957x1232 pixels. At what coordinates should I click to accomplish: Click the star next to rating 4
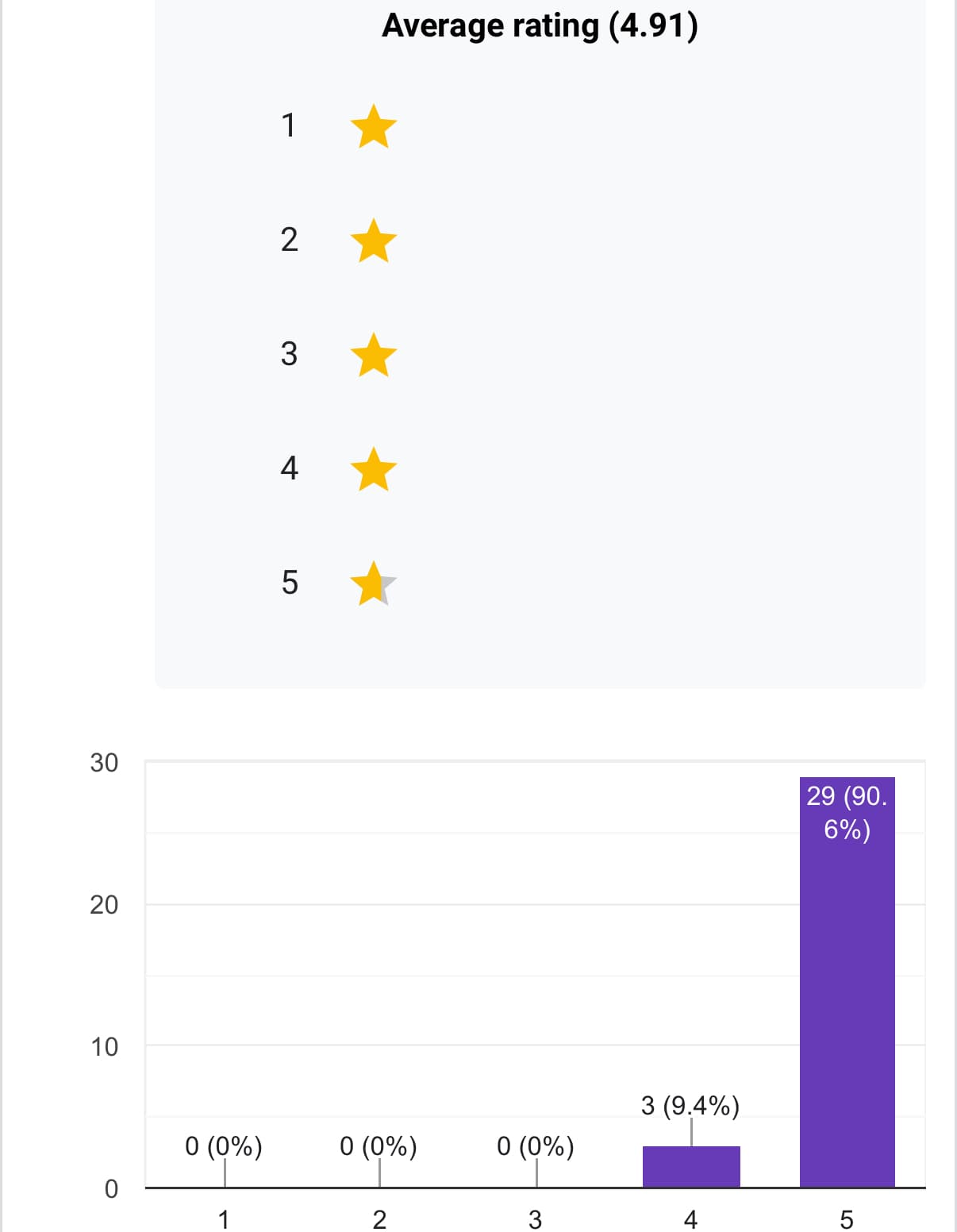pyautogui.click(x=373, y=470)
